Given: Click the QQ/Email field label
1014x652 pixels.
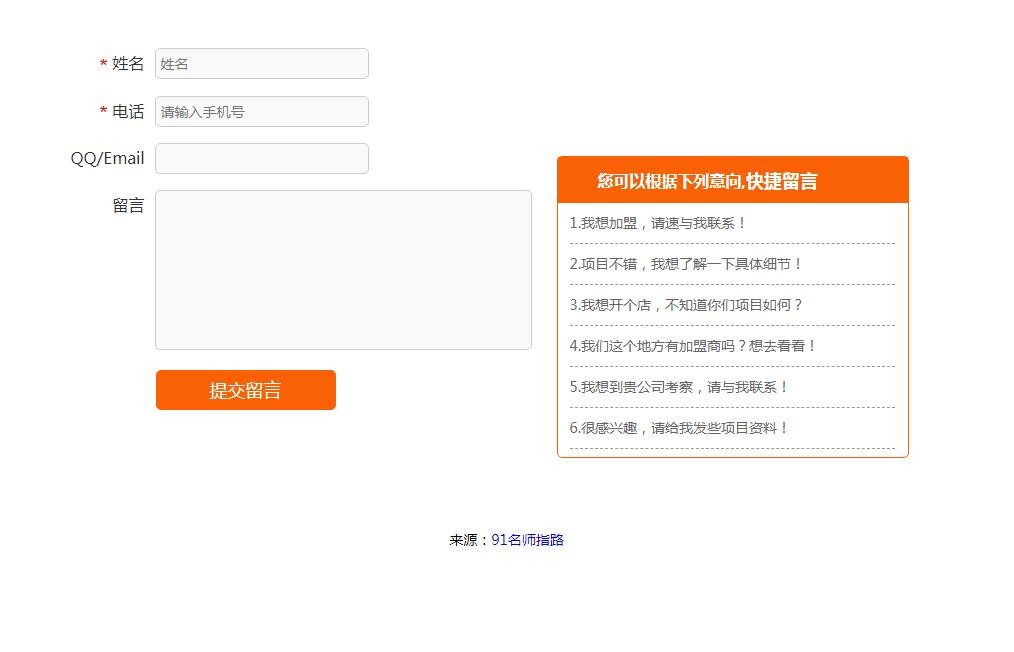Looking at the screenshot, I should pos(107,158).
